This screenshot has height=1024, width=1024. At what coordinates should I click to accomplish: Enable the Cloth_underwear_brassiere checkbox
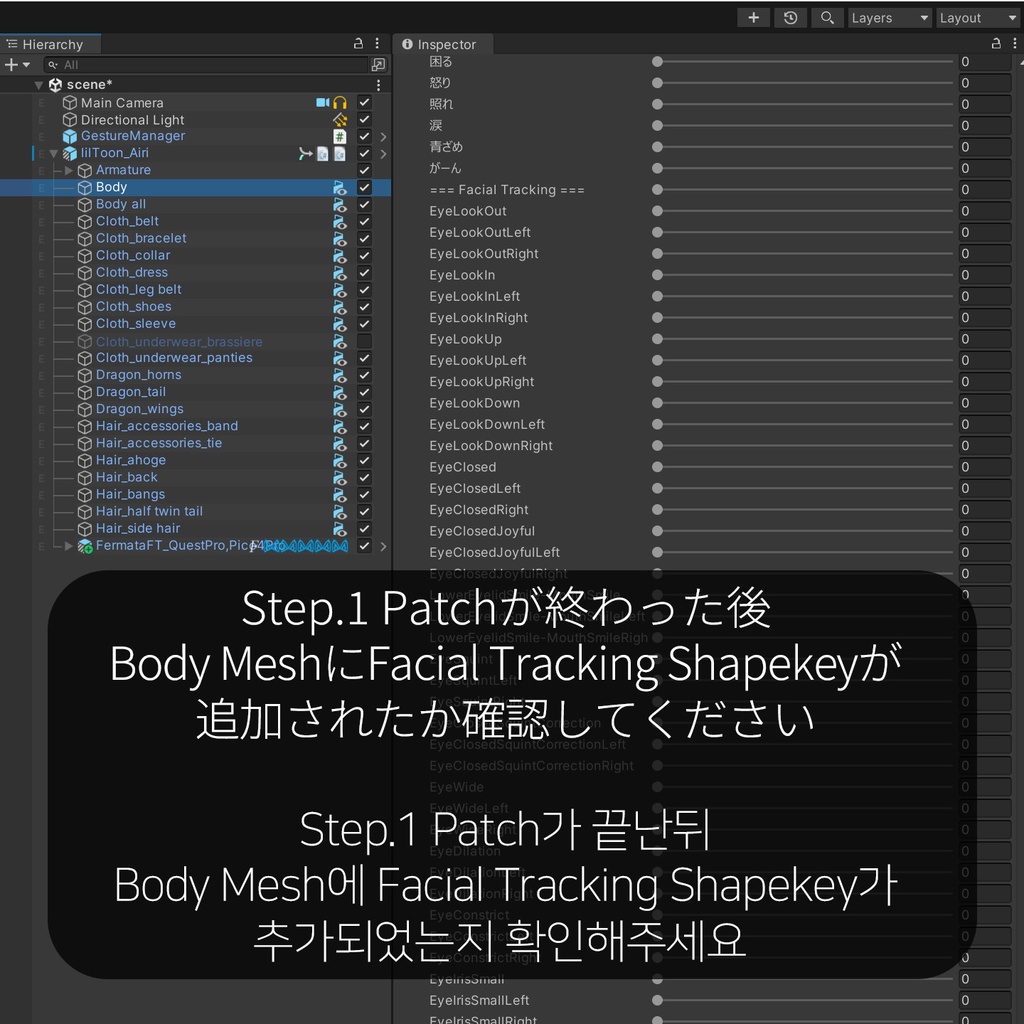(364, 341)
